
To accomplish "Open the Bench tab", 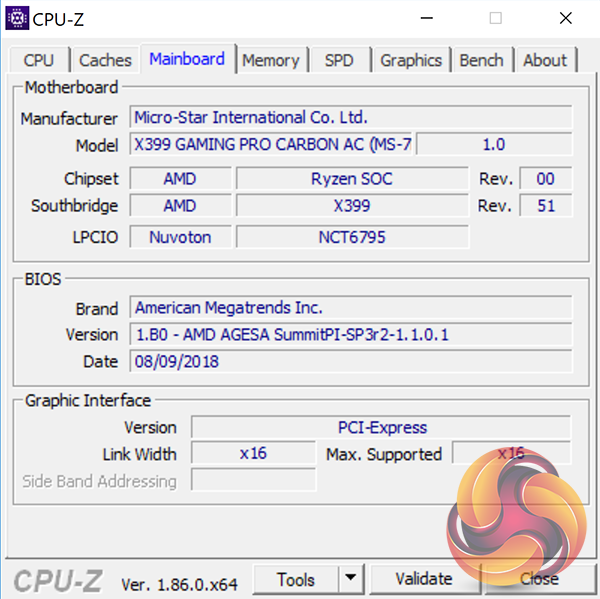I will coord(481,60).
